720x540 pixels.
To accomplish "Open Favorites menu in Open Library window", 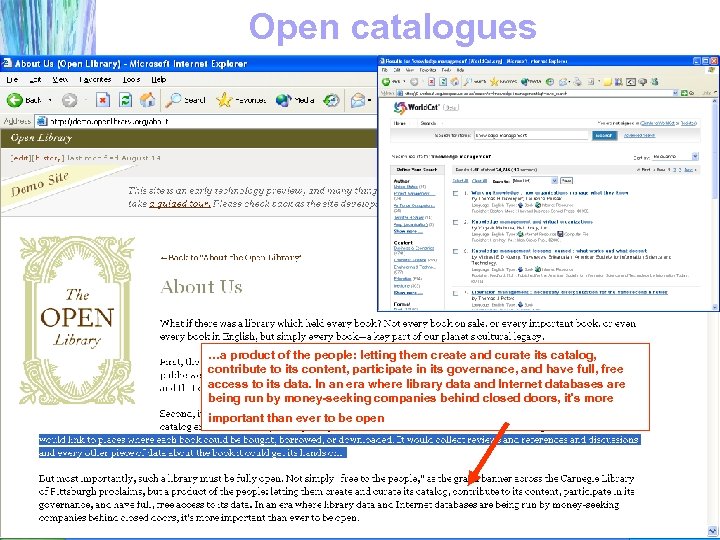I will 95,79.
